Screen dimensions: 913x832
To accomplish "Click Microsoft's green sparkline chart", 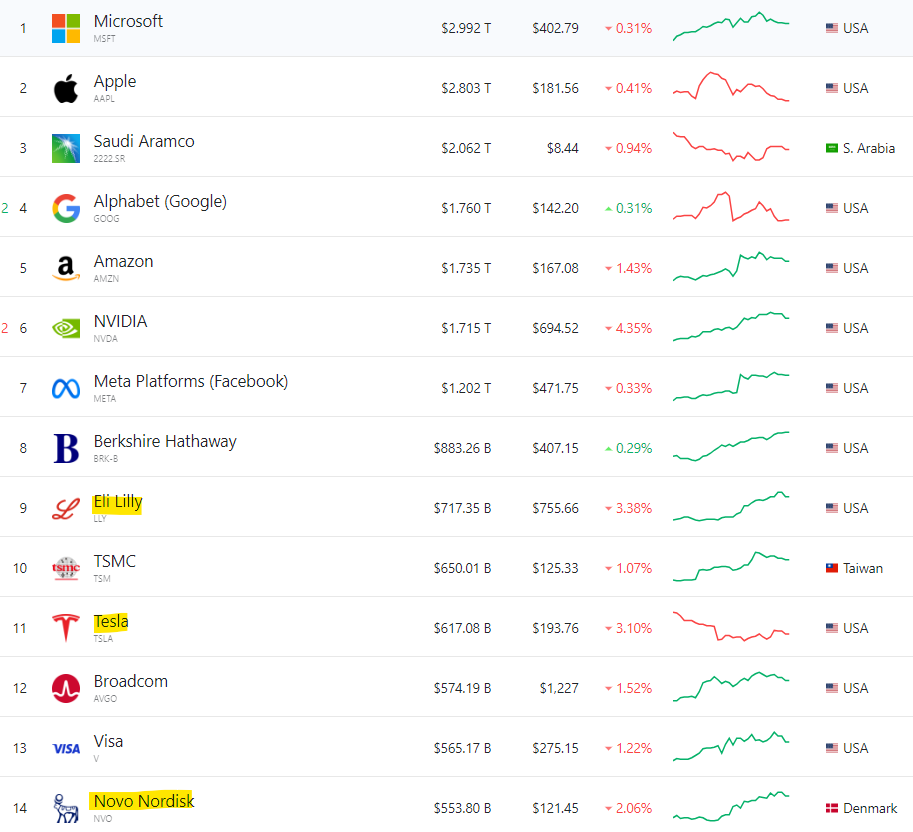I will (731, 26).
